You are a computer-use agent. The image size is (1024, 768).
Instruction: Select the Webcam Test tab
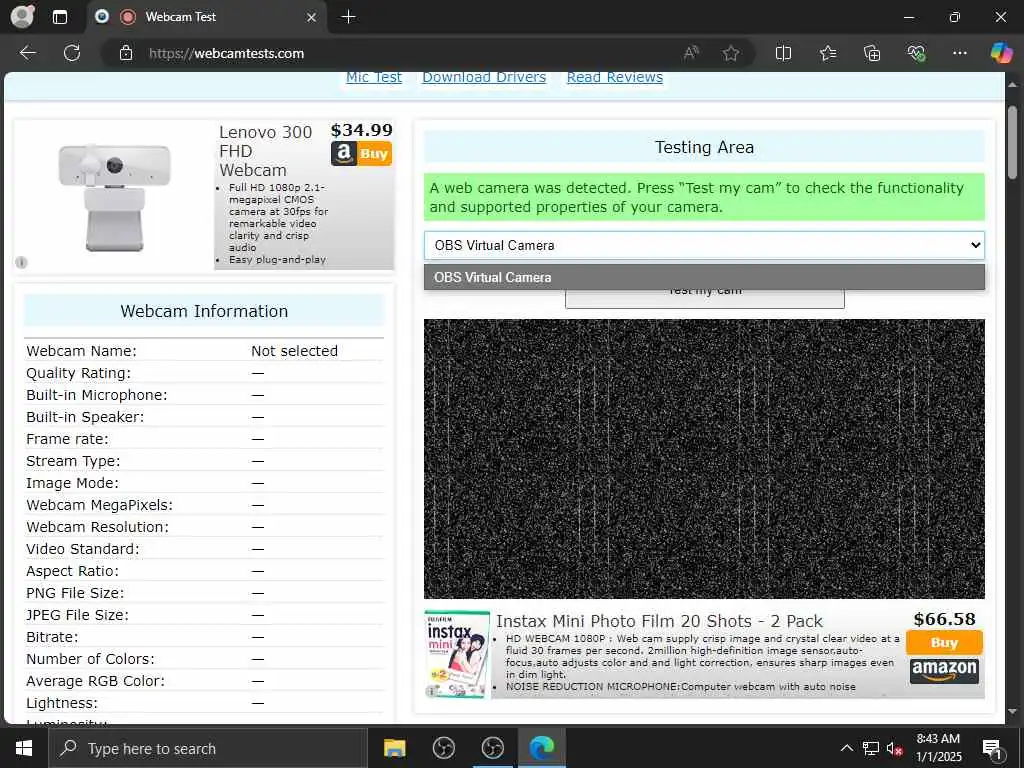click(x=206, y=17)
